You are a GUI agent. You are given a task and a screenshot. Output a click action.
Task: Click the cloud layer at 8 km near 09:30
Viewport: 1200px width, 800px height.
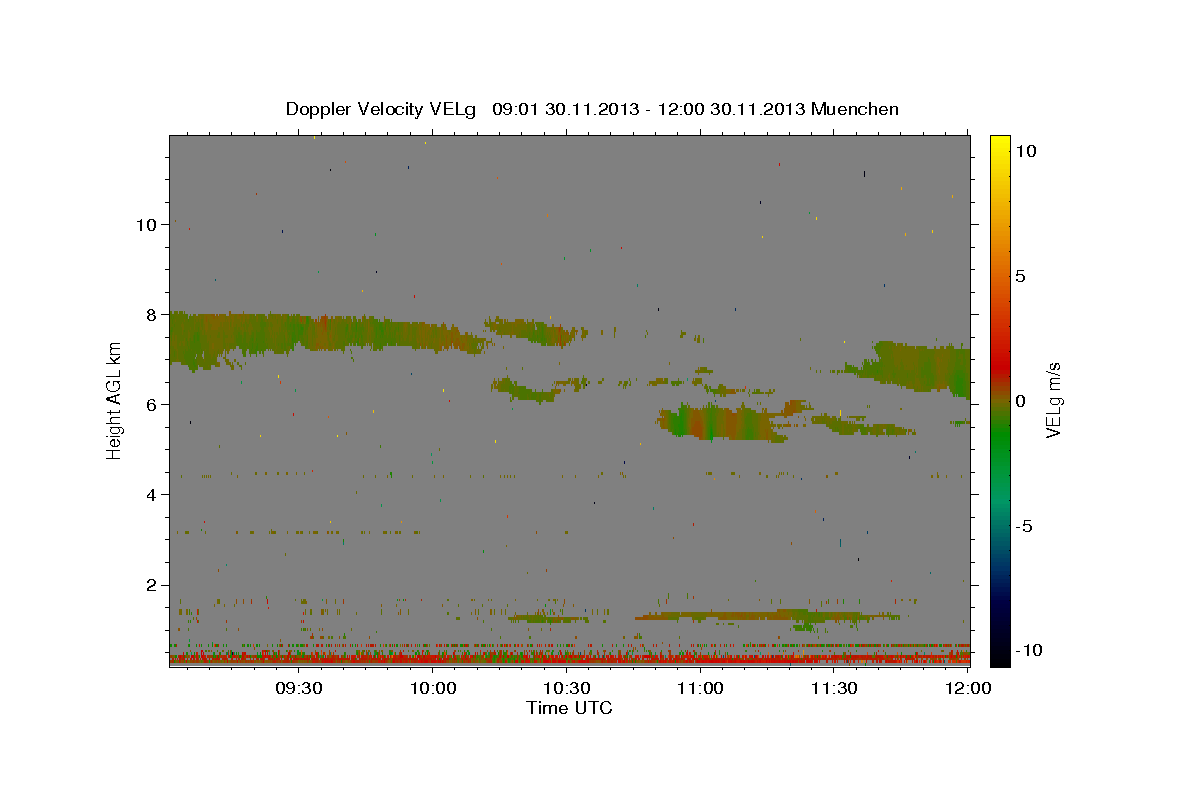[x=330, y=333]
